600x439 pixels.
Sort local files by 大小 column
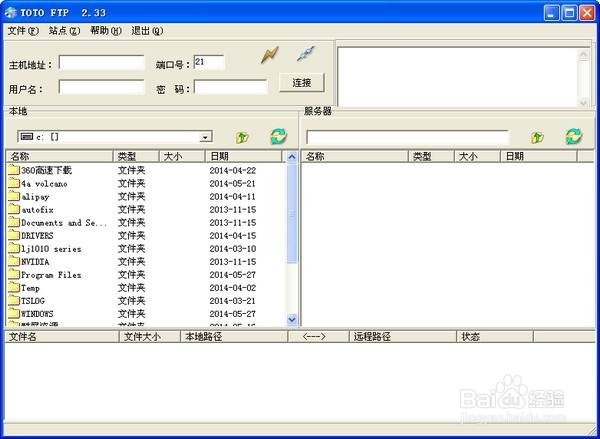click(182, 156)
